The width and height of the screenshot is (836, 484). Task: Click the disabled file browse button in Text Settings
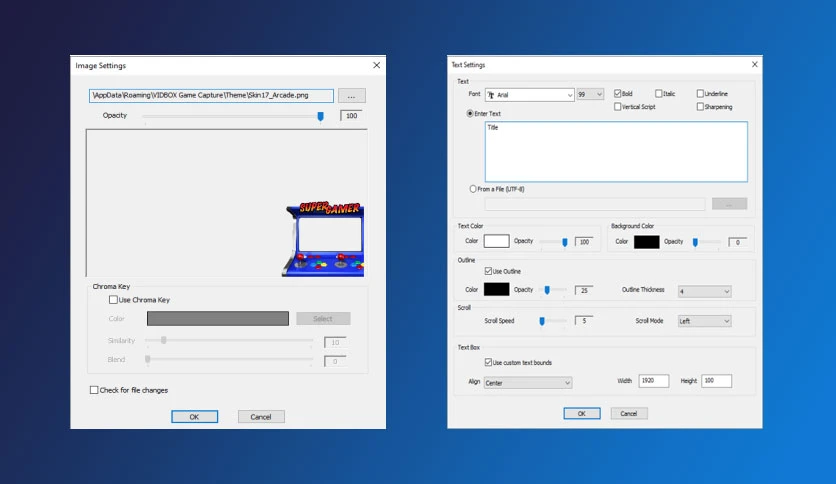tap(729, 204)
